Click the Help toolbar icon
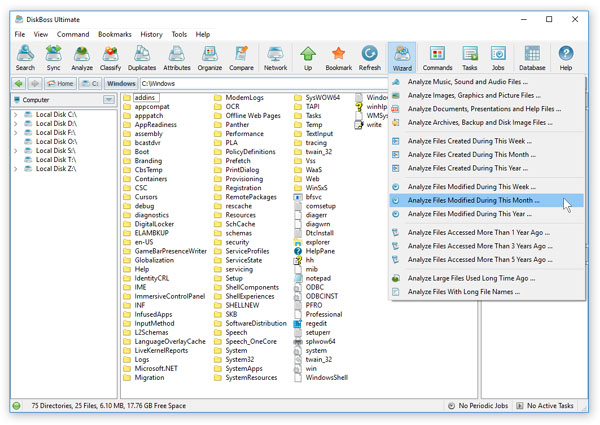Image resolution: width=600 pixels, height=425 pixels. pos(566,58)
